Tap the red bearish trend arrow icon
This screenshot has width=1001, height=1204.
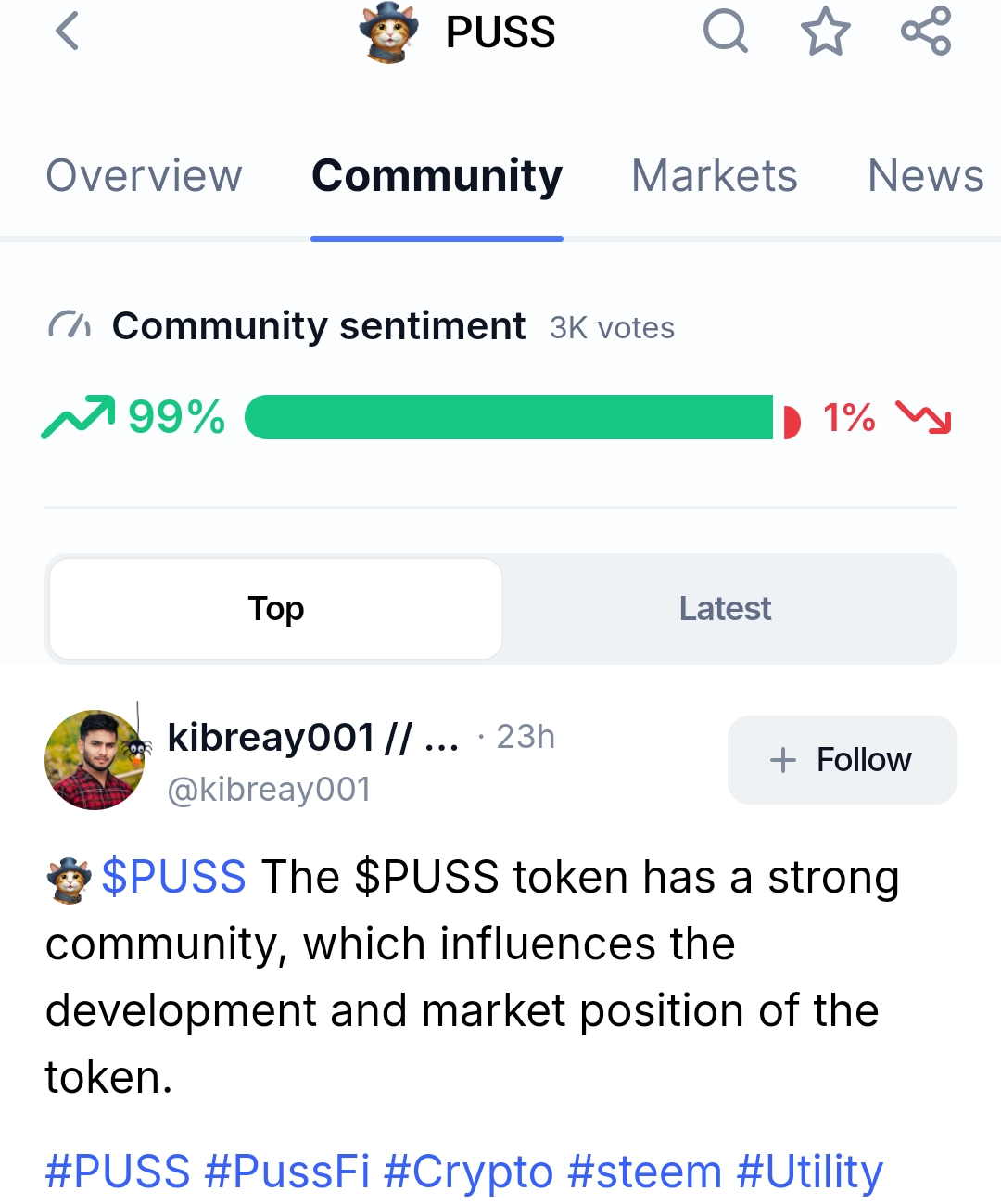pos(923,417)
